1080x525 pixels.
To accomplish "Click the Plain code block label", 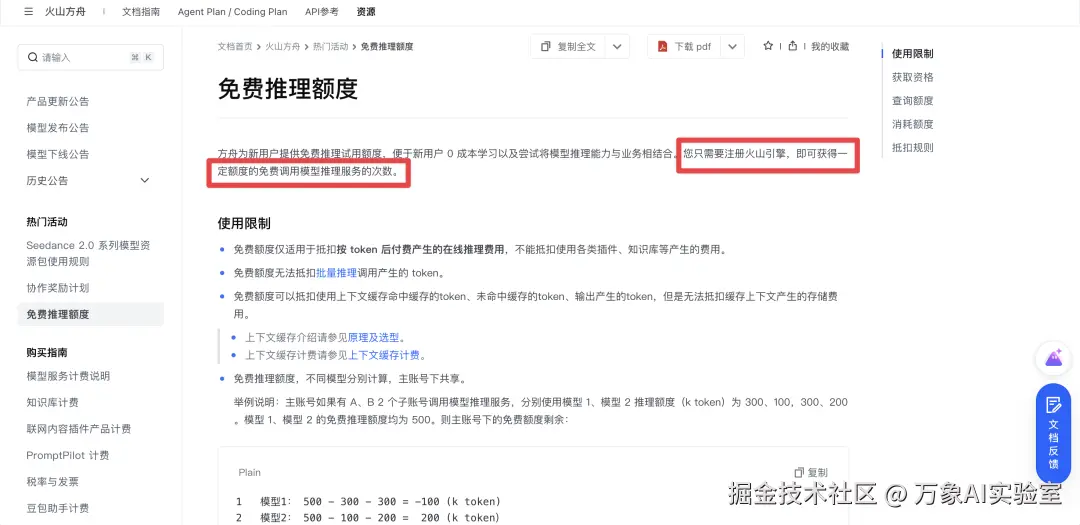I will click(249, 473).
